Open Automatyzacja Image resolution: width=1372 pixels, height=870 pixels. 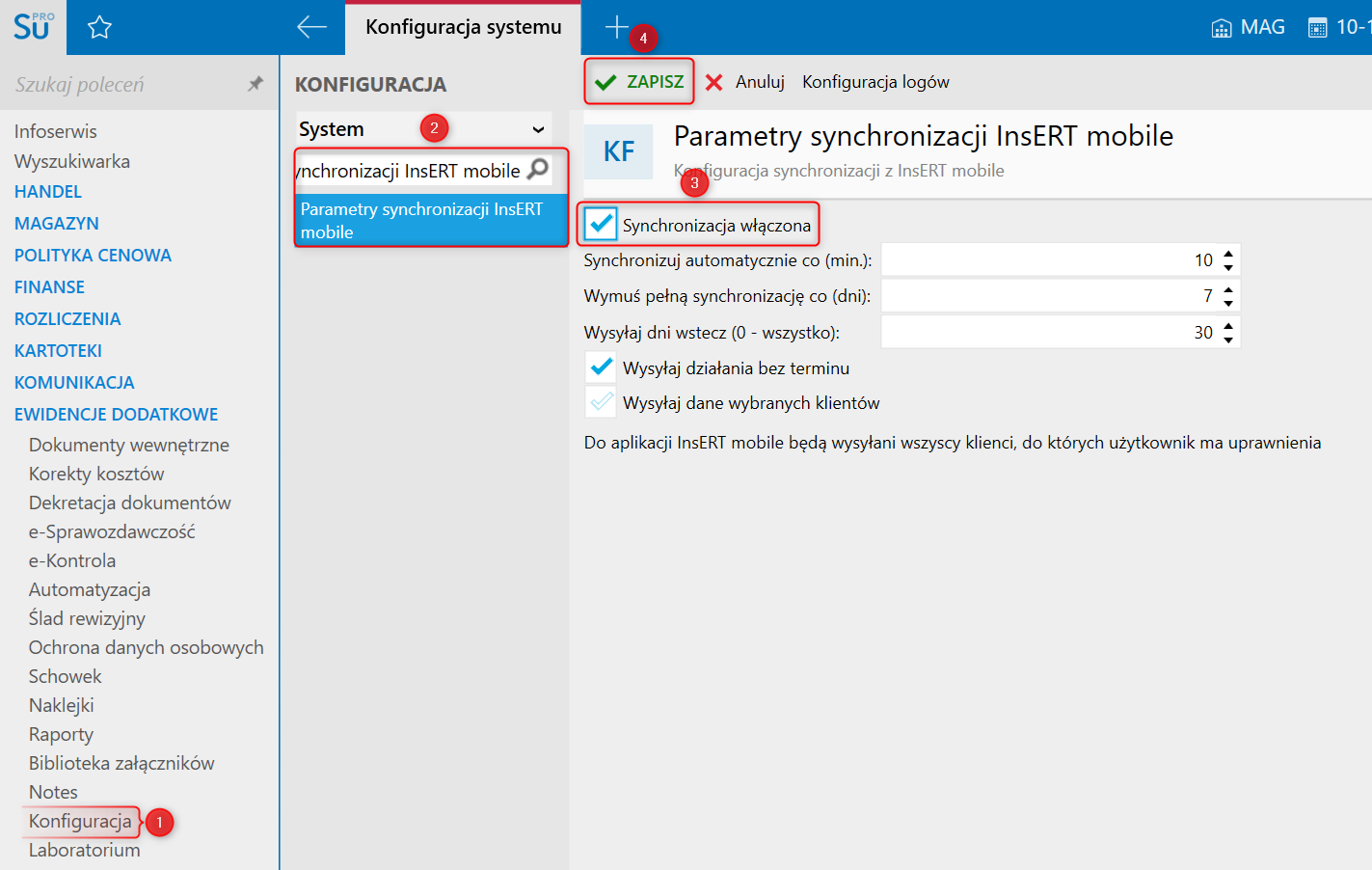[90, 589]
